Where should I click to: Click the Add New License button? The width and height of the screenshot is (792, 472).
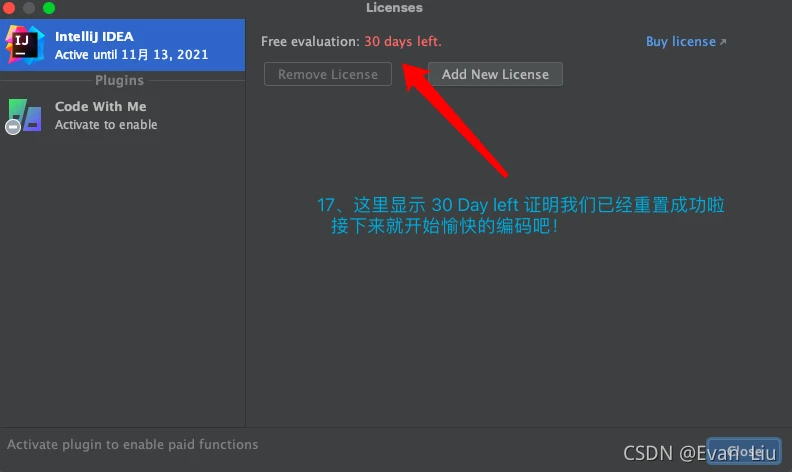tap(495, 74)
